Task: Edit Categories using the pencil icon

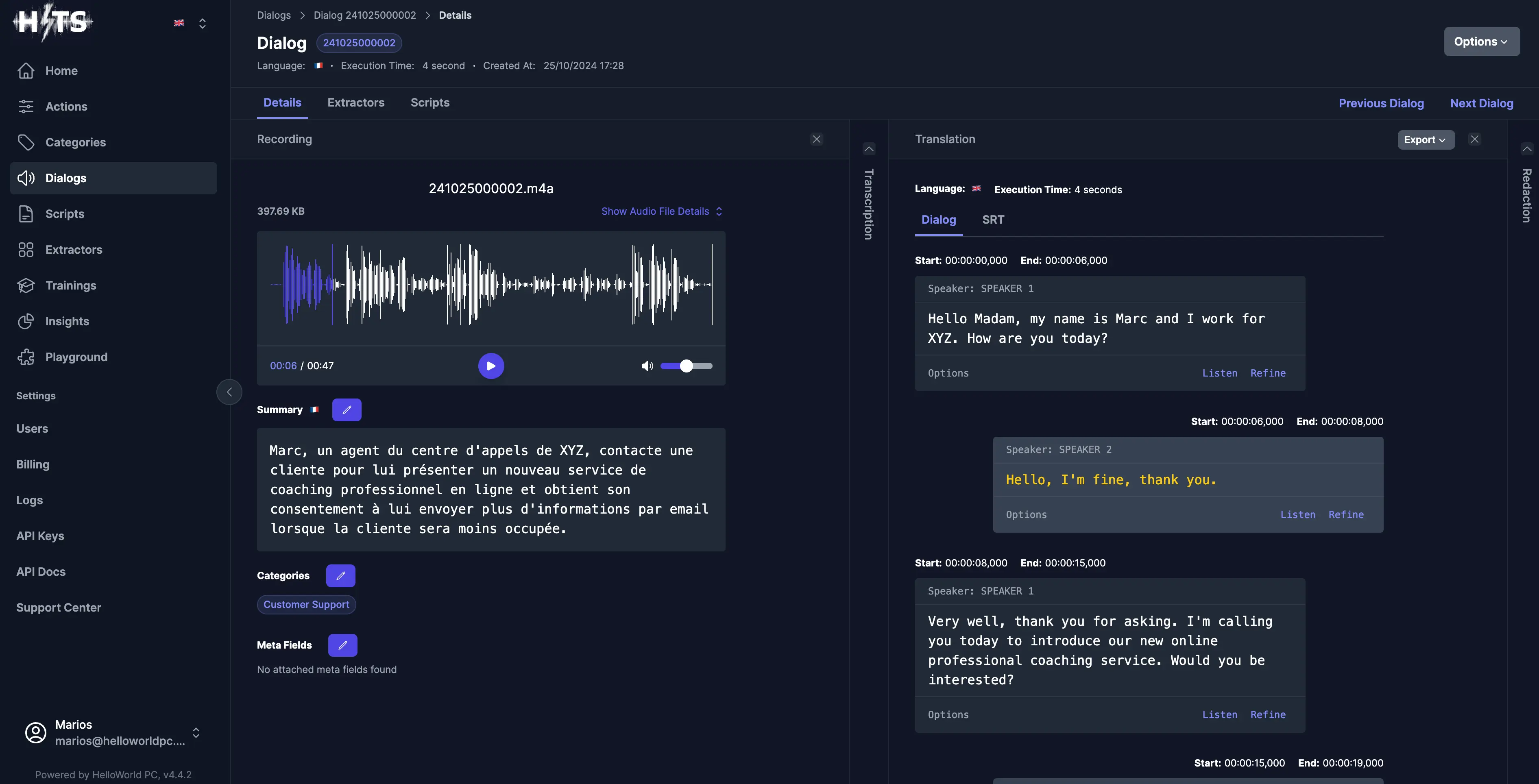Action: pyautogui.click(x=340, y=576)
